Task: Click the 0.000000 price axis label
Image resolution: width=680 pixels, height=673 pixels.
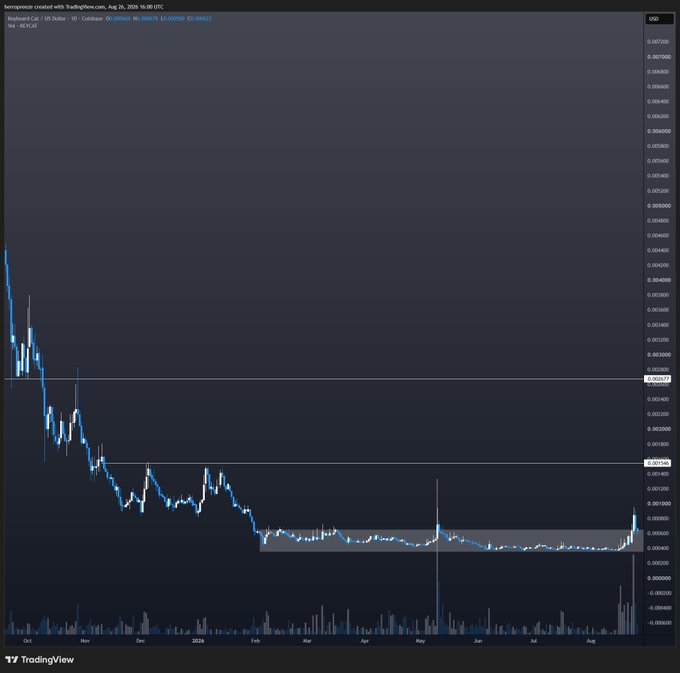Action: [658, 578]
